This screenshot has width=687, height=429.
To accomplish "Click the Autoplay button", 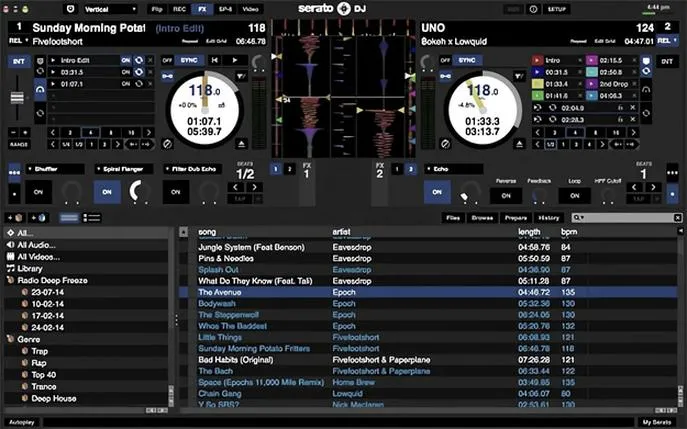I will [21, 422].
